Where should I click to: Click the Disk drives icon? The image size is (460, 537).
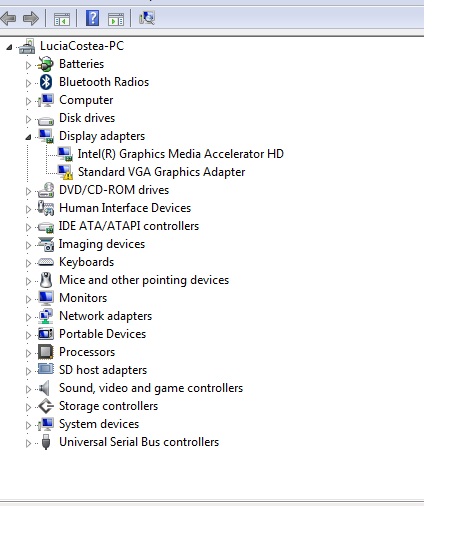pos(46,120)
